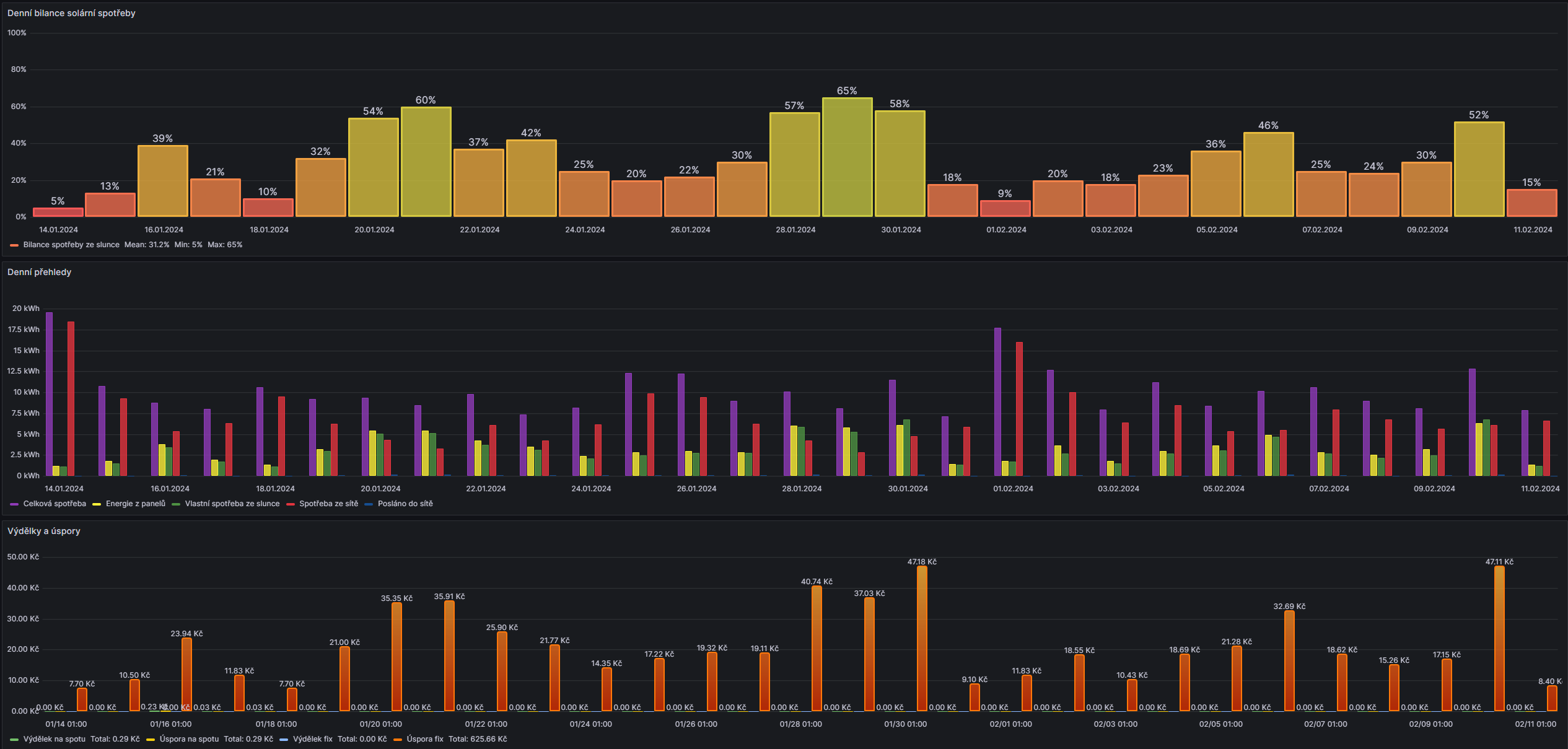Select the 39% bar for 16.01.2024

(x=163, y=181)
